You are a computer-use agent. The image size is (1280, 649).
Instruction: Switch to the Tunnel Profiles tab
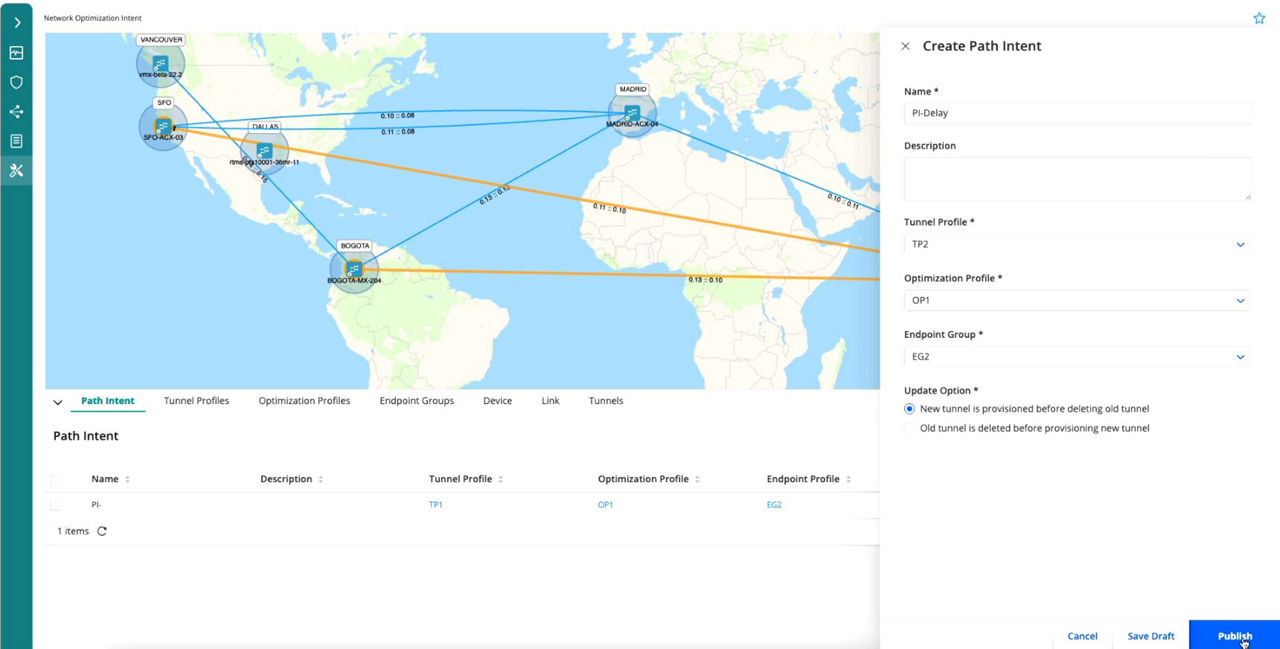point(196,401)
